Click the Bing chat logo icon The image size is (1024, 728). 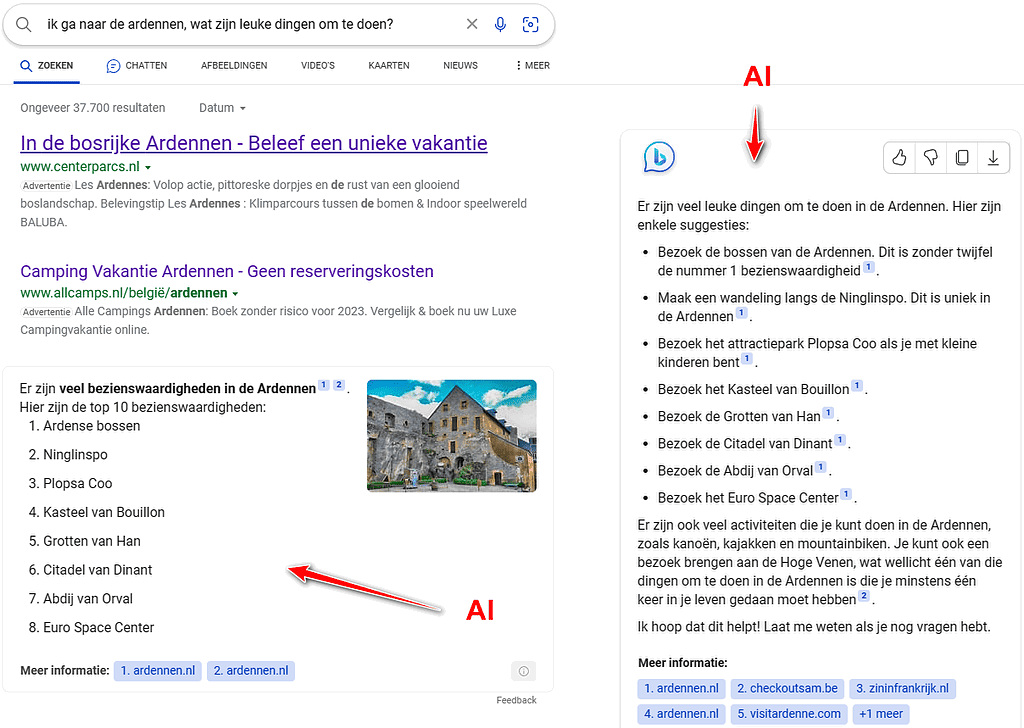tap(659, 157)
